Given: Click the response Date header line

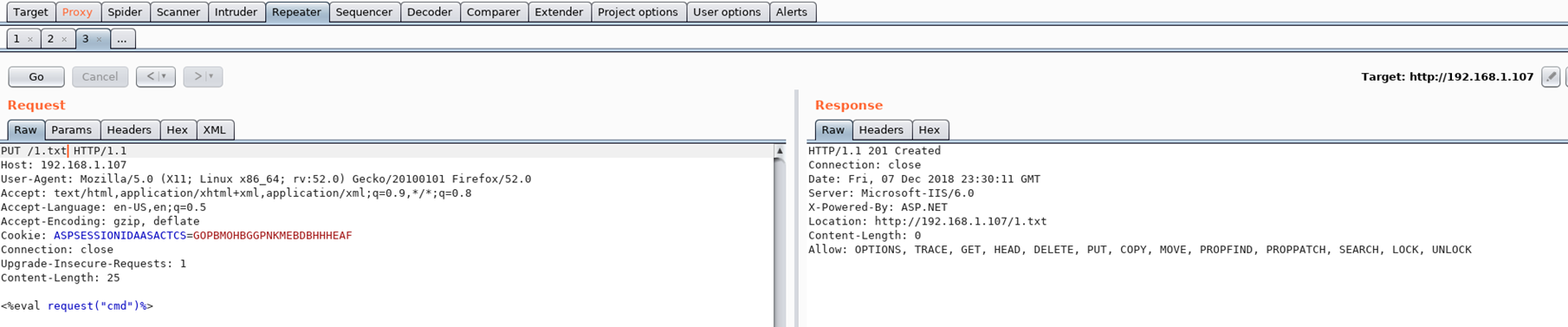Looking at the screenshot, I should [924, 179].
